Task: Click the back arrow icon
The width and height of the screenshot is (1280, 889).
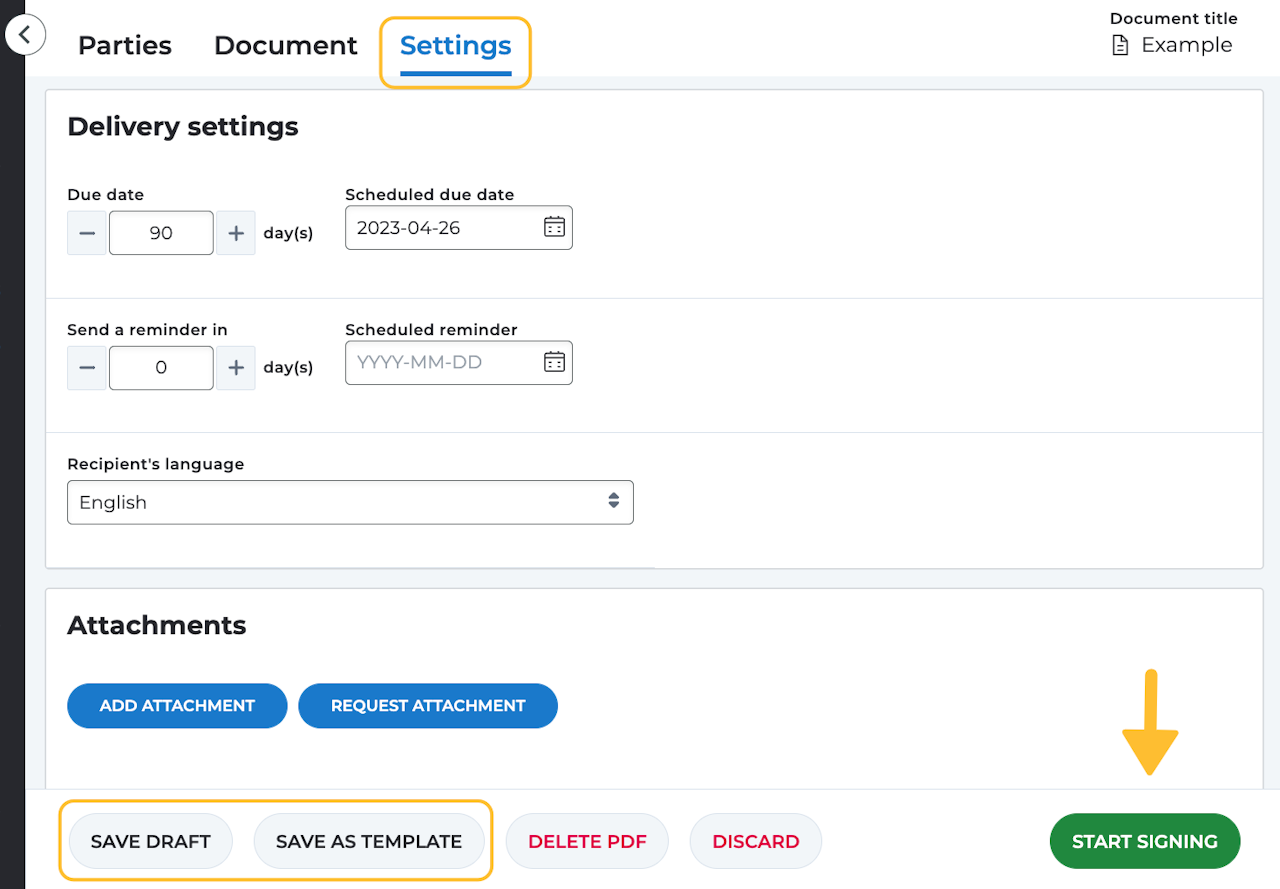Action: [x=25, y=35]
